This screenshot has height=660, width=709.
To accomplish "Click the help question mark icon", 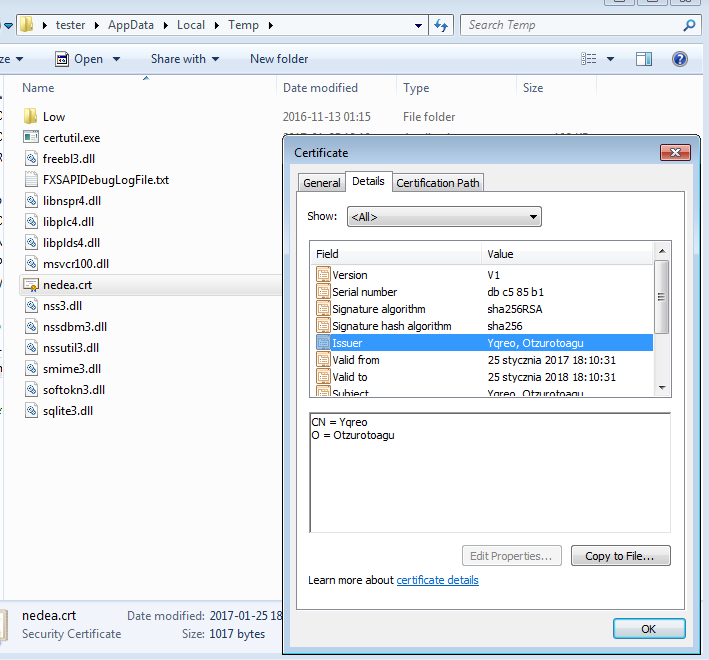I will coord(680,59).
